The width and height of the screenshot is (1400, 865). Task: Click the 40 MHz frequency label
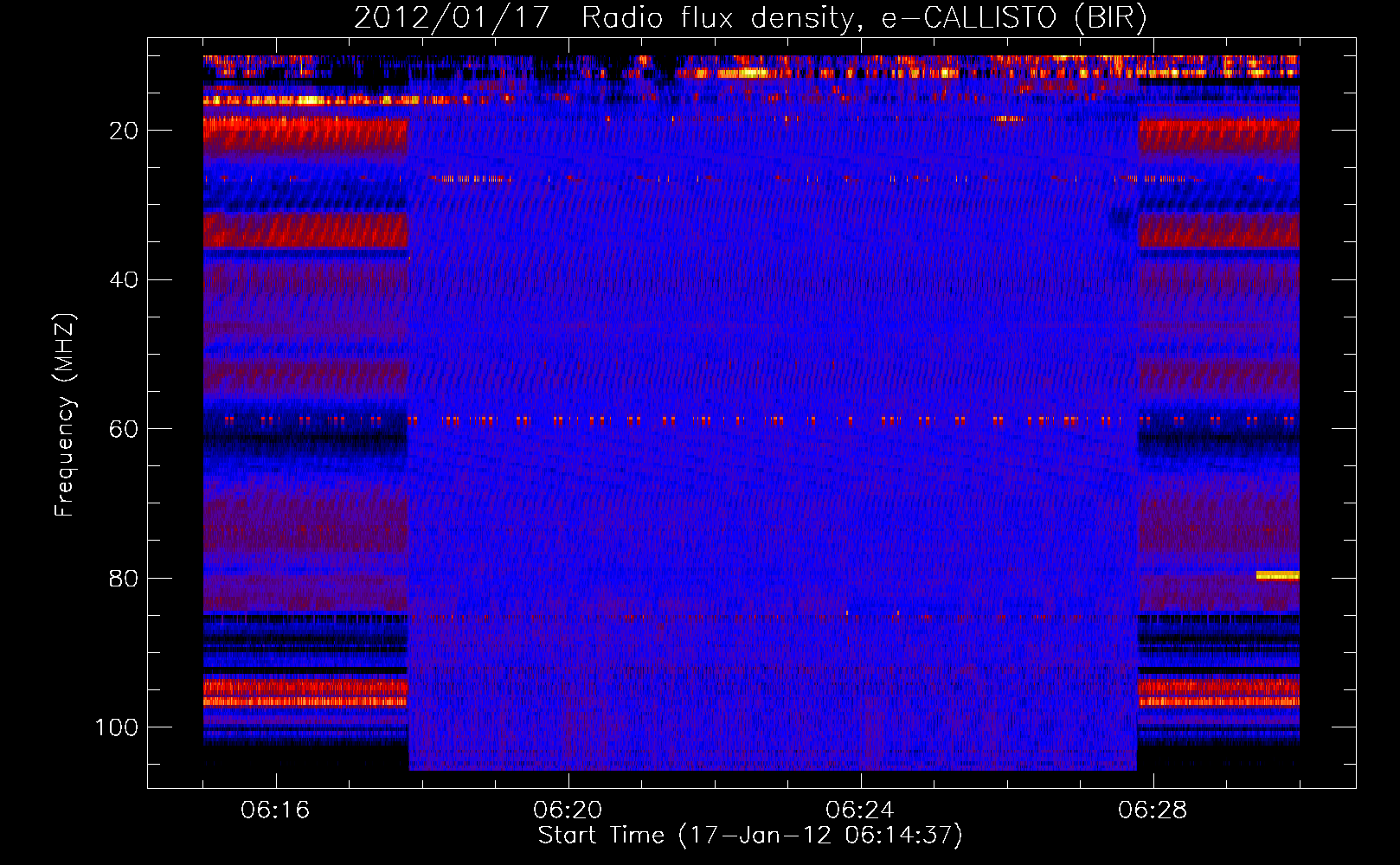pyautogui.click(x=124, y=280)
